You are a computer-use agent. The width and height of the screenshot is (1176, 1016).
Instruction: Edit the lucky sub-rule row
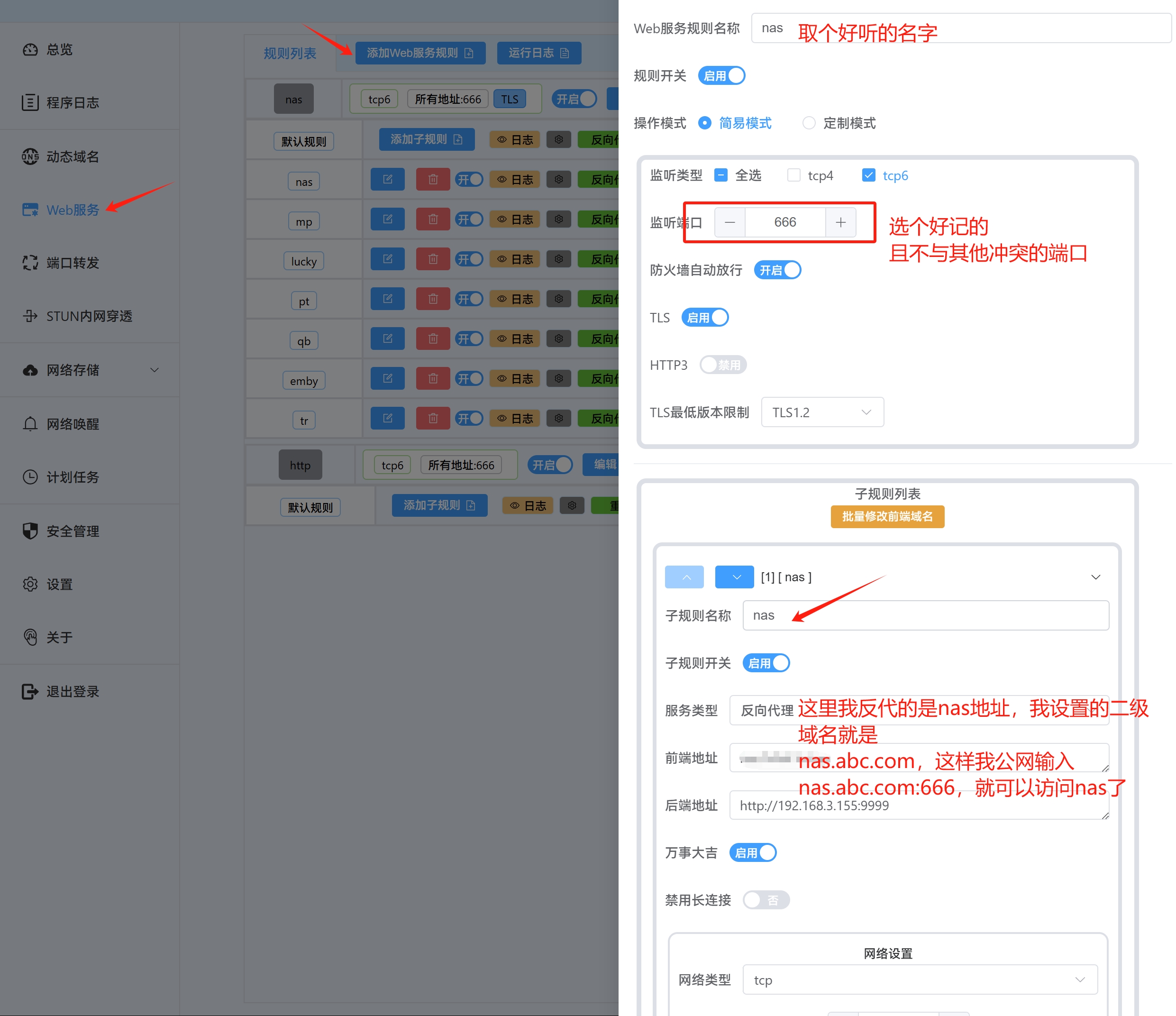(388, 259)
